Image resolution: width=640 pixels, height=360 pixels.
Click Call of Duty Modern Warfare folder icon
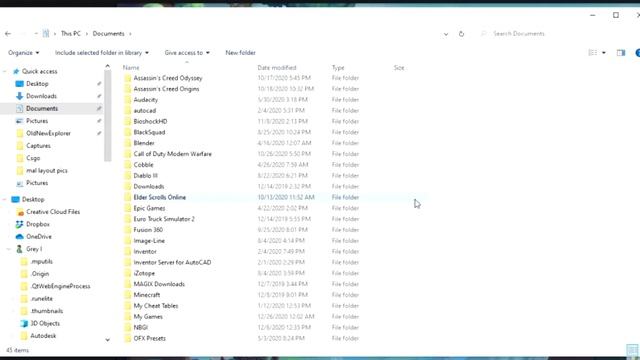point(128,154)
